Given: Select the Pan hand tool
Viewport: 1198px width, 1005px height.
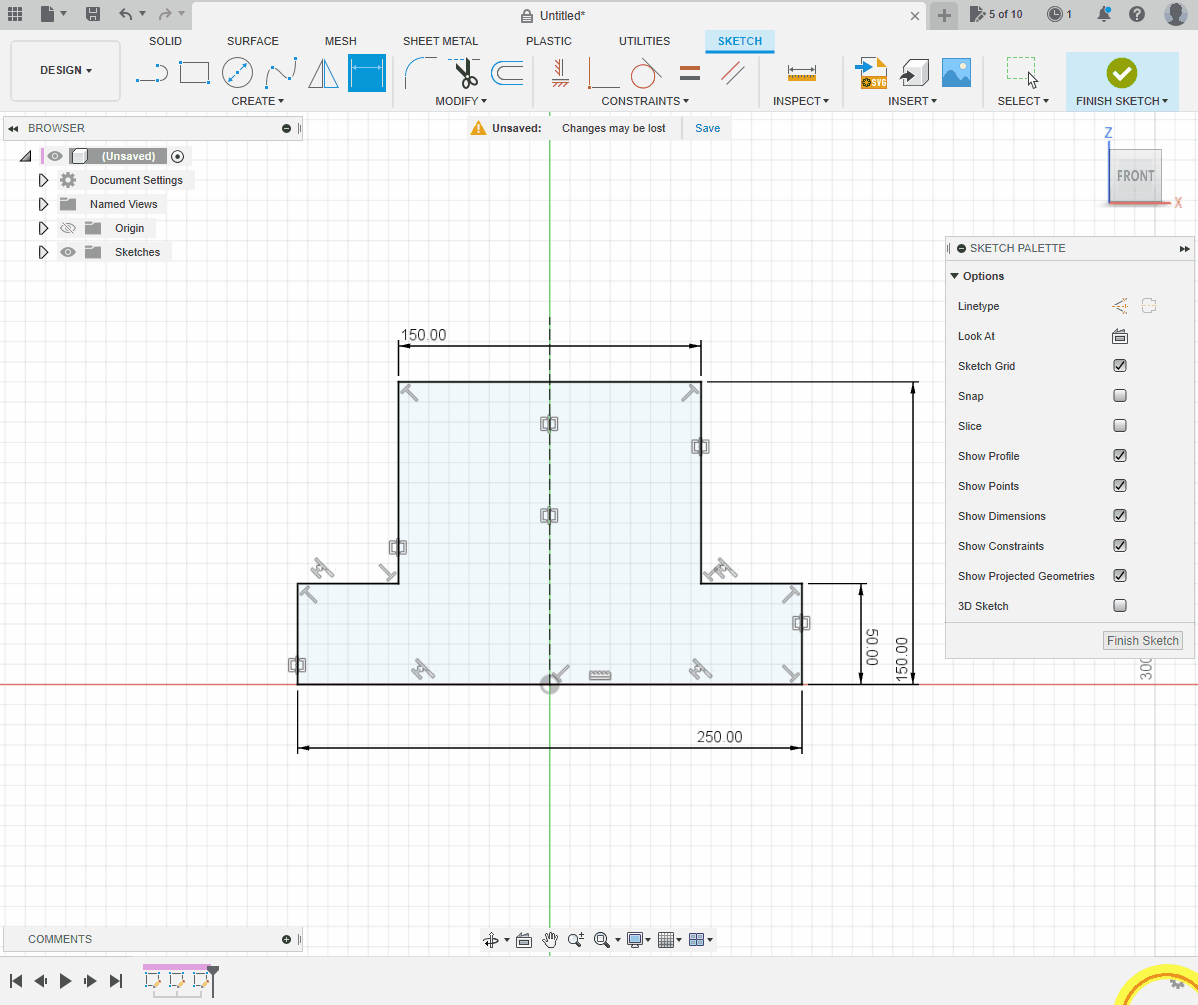Looking at the screenshot, I should click(x=549, y=940).
